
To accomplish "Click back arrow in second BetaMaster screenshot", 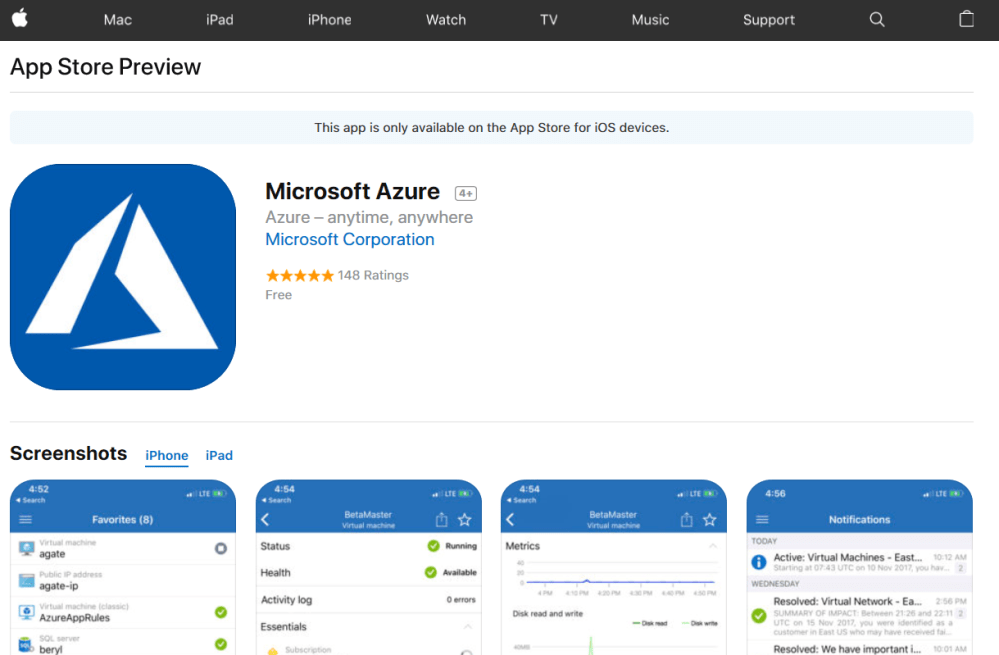I will [x=510, y=520].
